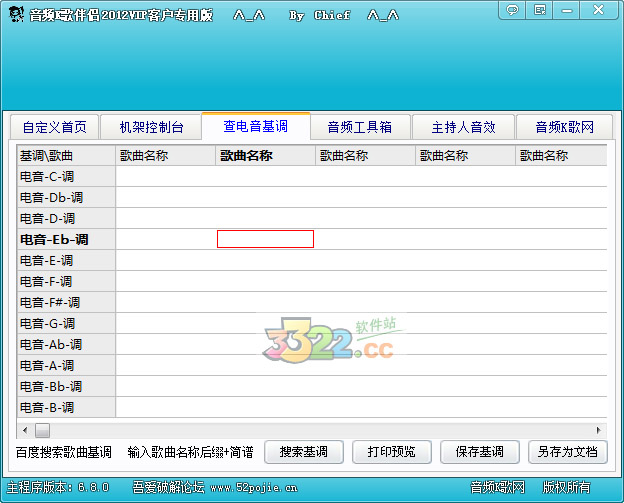Switch to the 音频K歌网 tab
Image resolution: width=624 pixels, height=503 pixels.
pyautogui.click(x=564, y=127)
